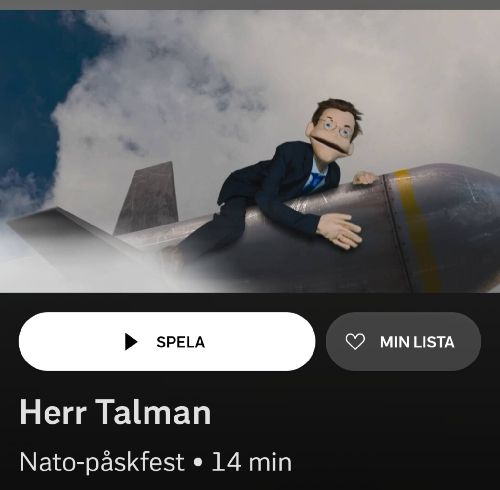500x490 pixels.
Task: Click the 14 min duration text
Action: (252, 462)
